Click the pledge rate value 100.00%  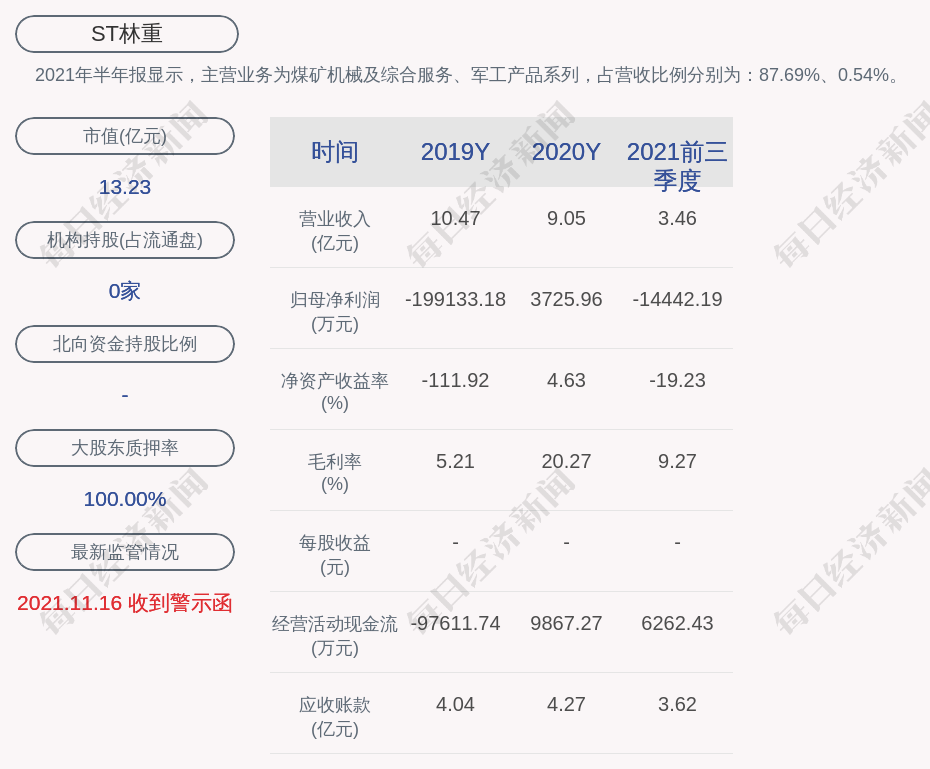[x=125, y=499]
